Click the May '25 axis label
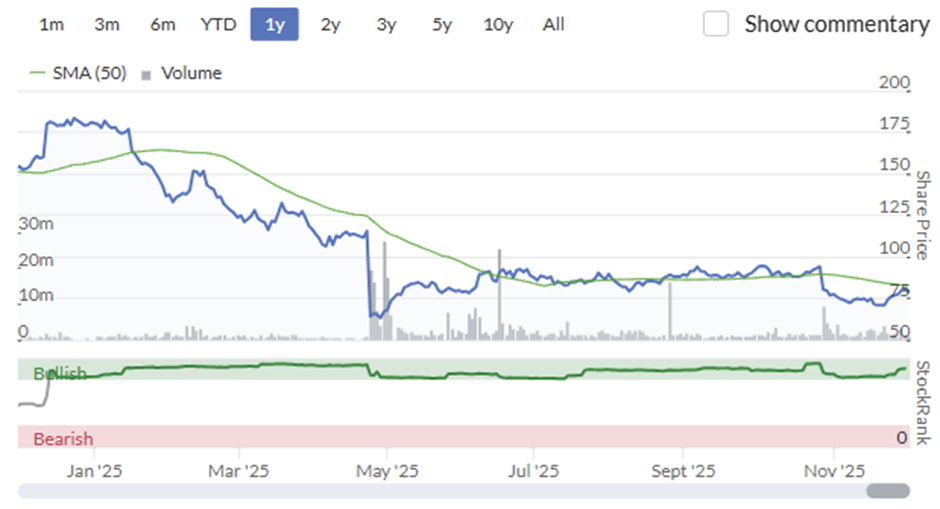This screenshot has height=509, width=940. pyautogui.click(x=387, y=471)
